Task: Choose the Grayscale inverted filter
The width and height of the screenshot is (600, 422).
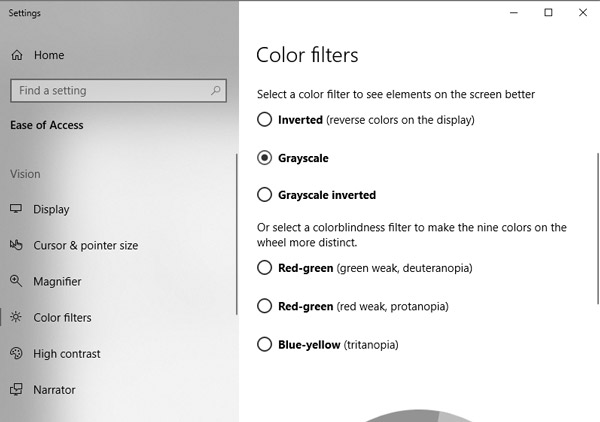Action: (x=265, y=195)
